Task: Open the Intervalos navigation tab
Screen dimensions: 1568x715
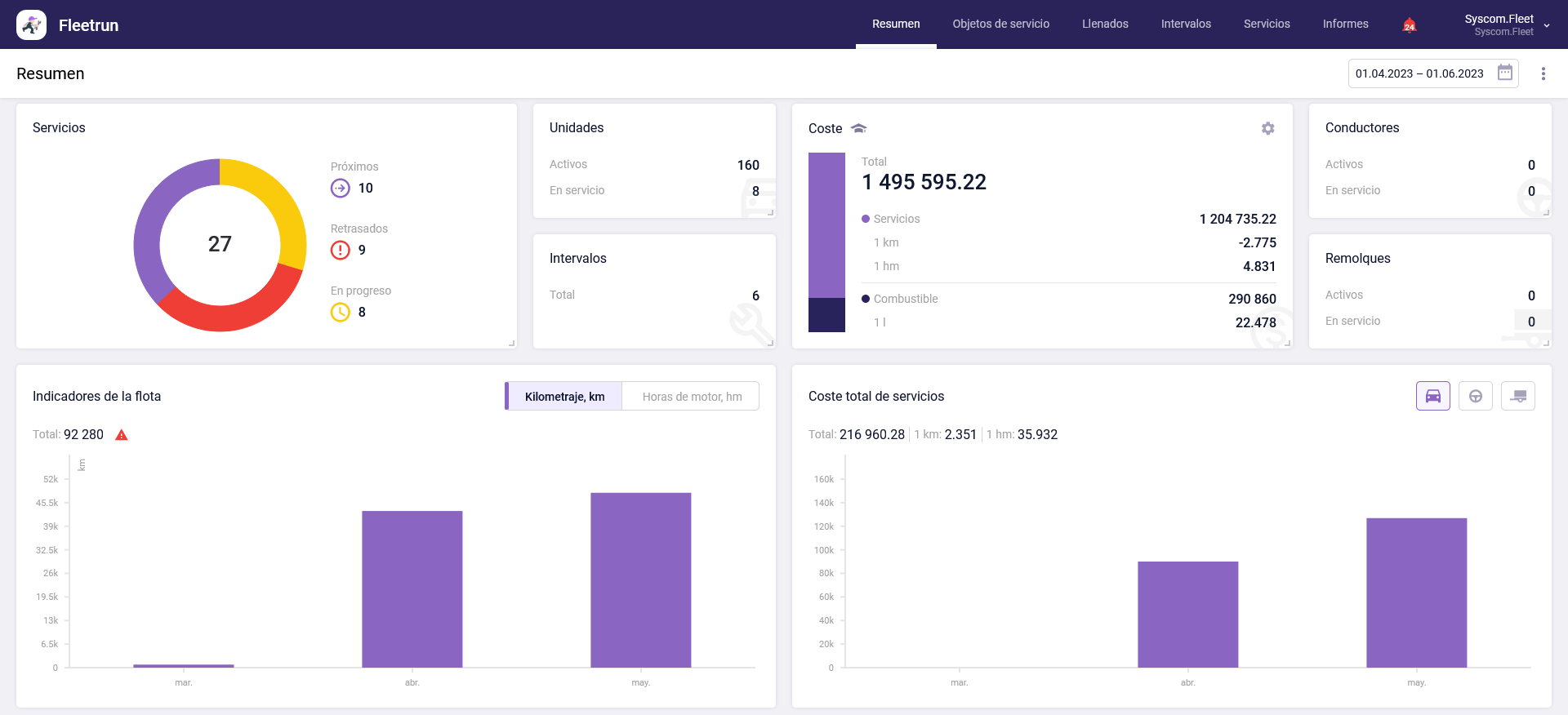Action: 1185,24
